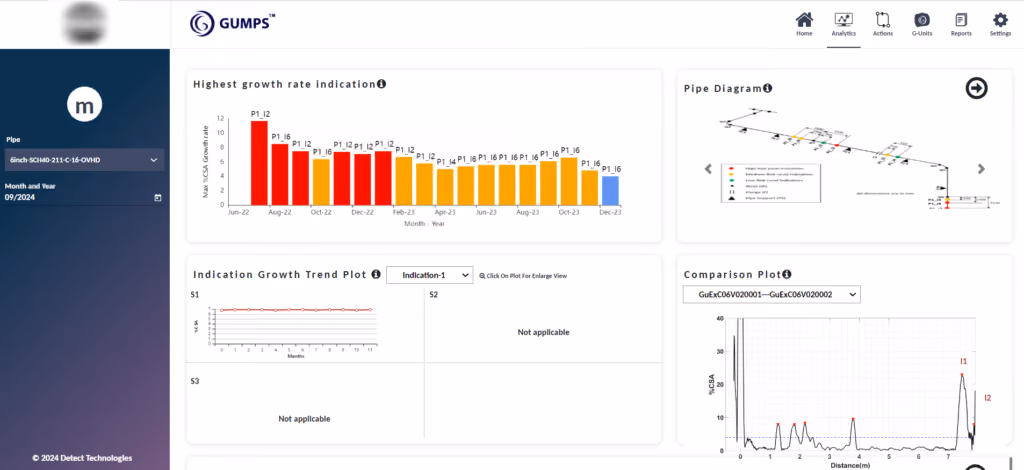Click the P1_I4 bar label

446,161
